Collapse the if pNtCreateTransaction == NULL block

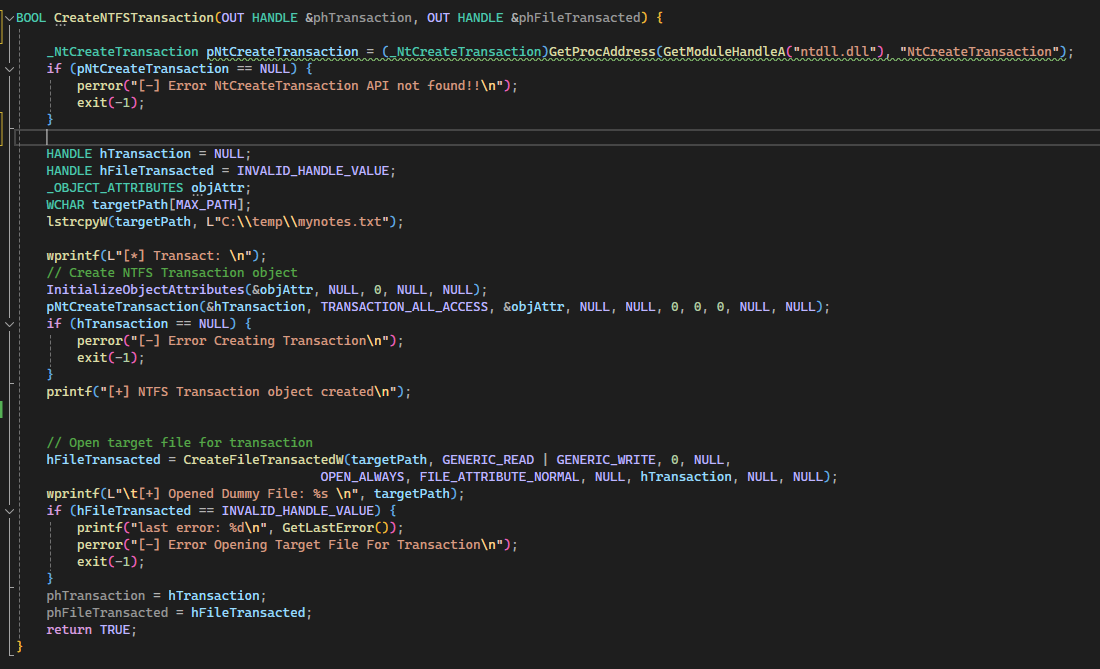(x=9, y=69)
